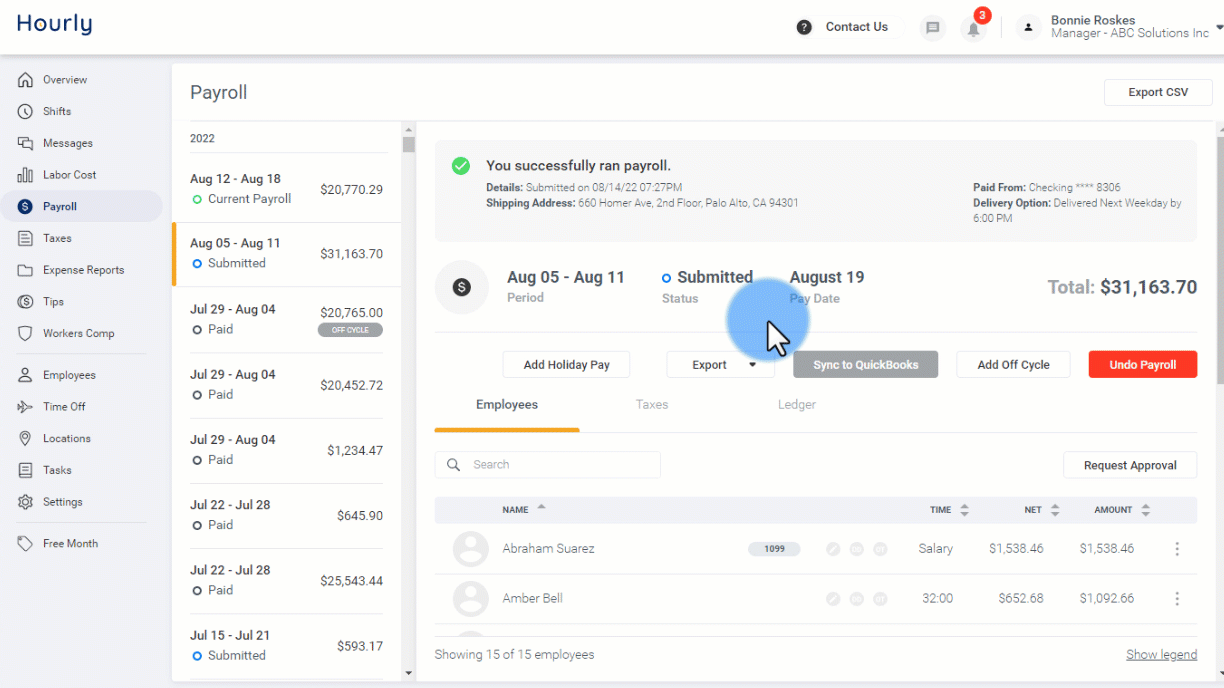Open the chat messages icon in header

pos(933,28)
